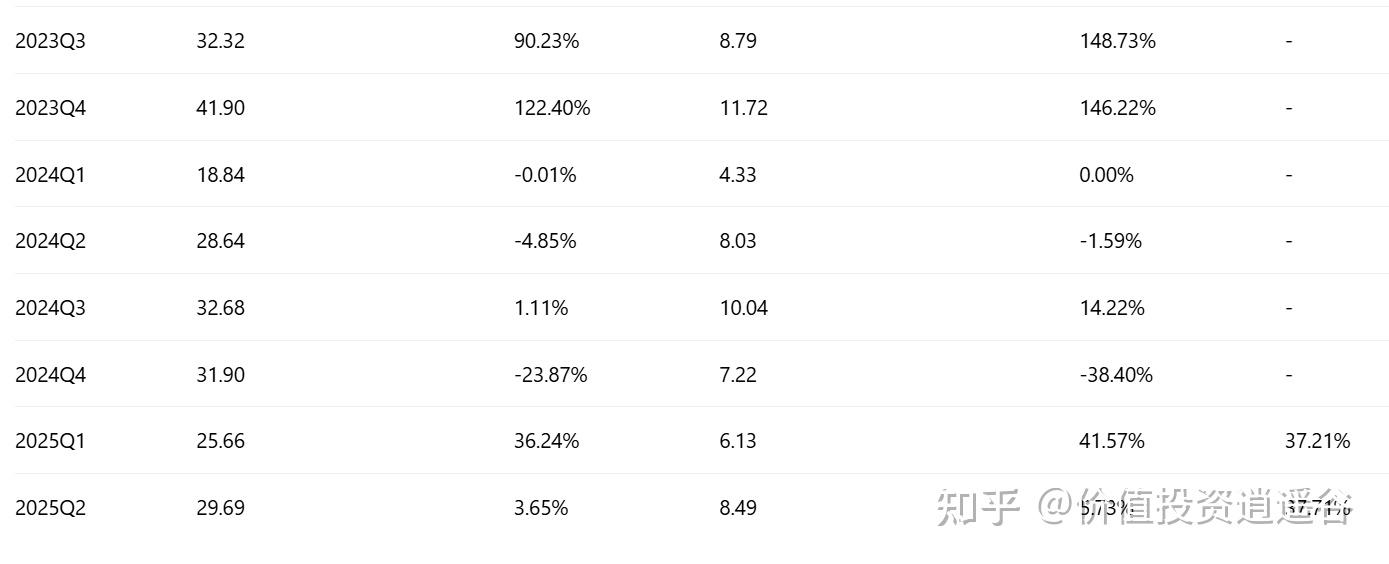Select the 2025Q1 quarter label
1389x564 pixels.
tap(50, 441)
